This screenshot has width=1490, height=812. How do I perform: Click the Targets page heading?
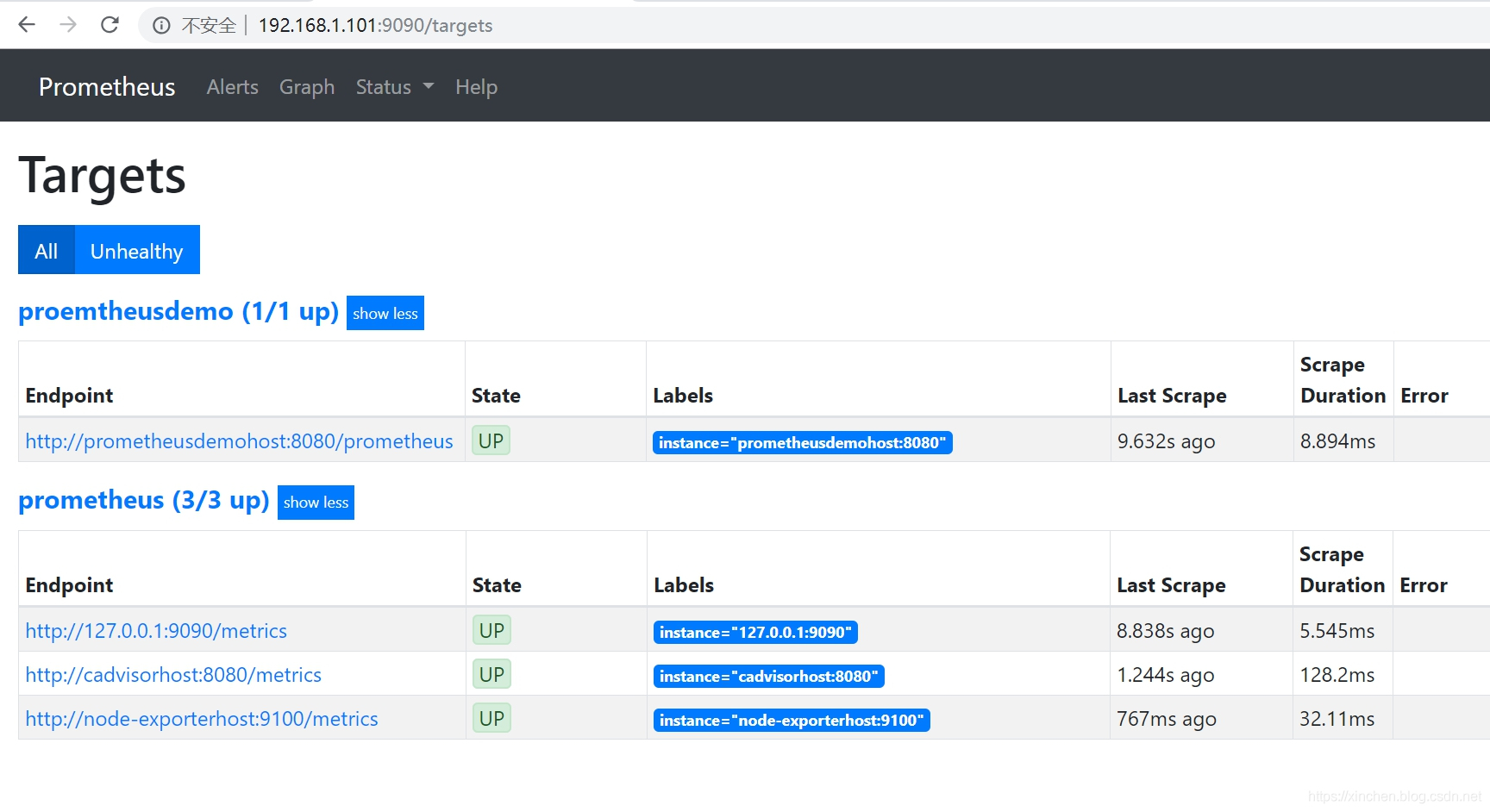point(103,176)
